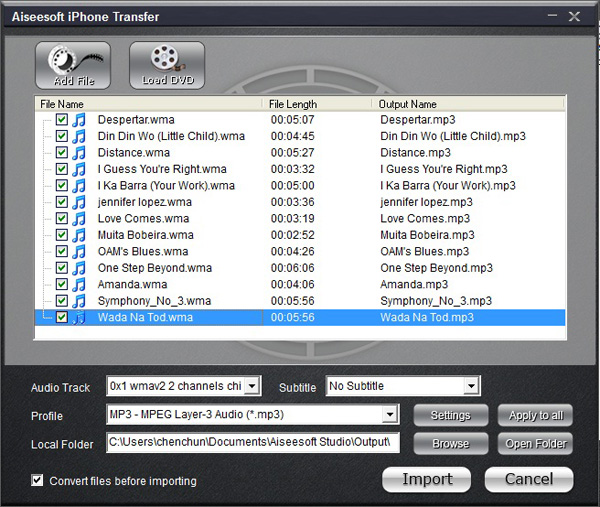Uncheck I Guess You're Right.wma checkbox

pos(62,169)
